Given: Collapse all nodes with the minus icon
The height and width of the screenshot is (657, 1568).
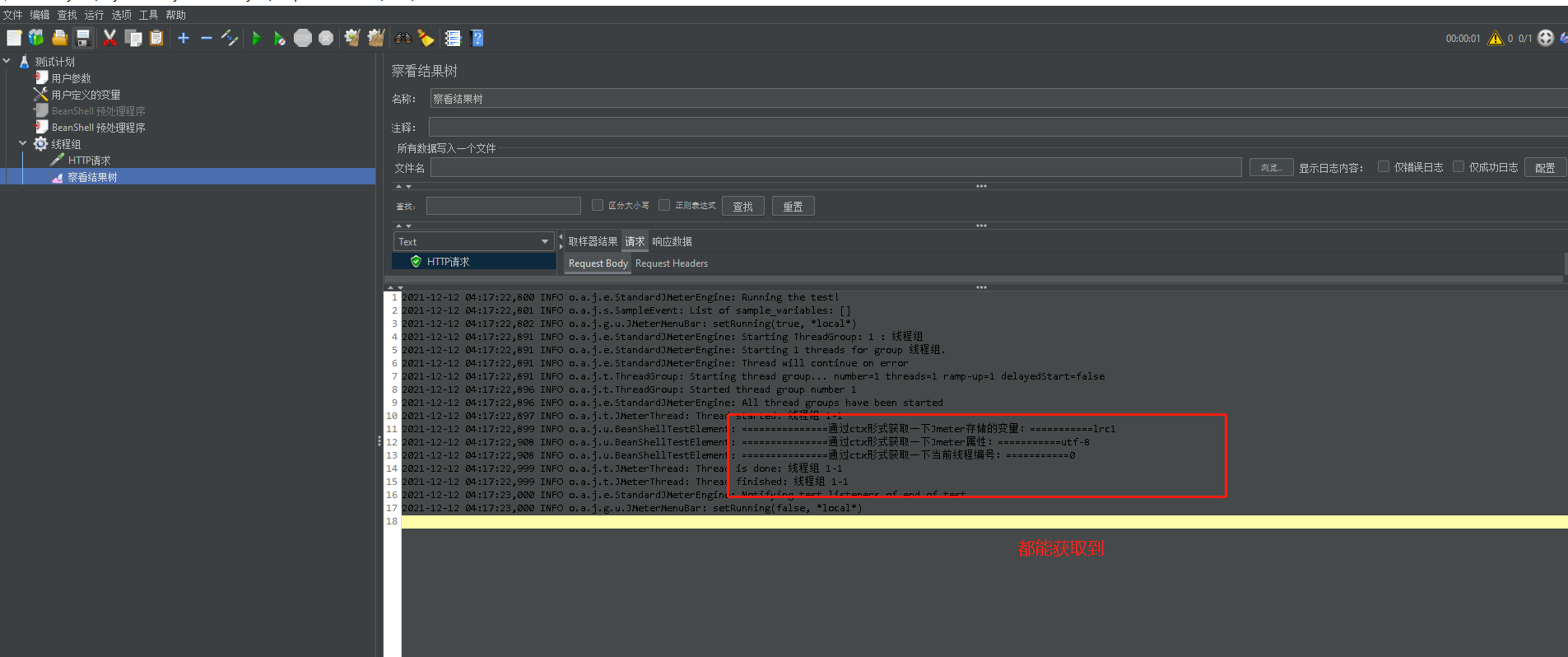Looking at the screenshot, I should pyautogui.click(x=207, y=38).
